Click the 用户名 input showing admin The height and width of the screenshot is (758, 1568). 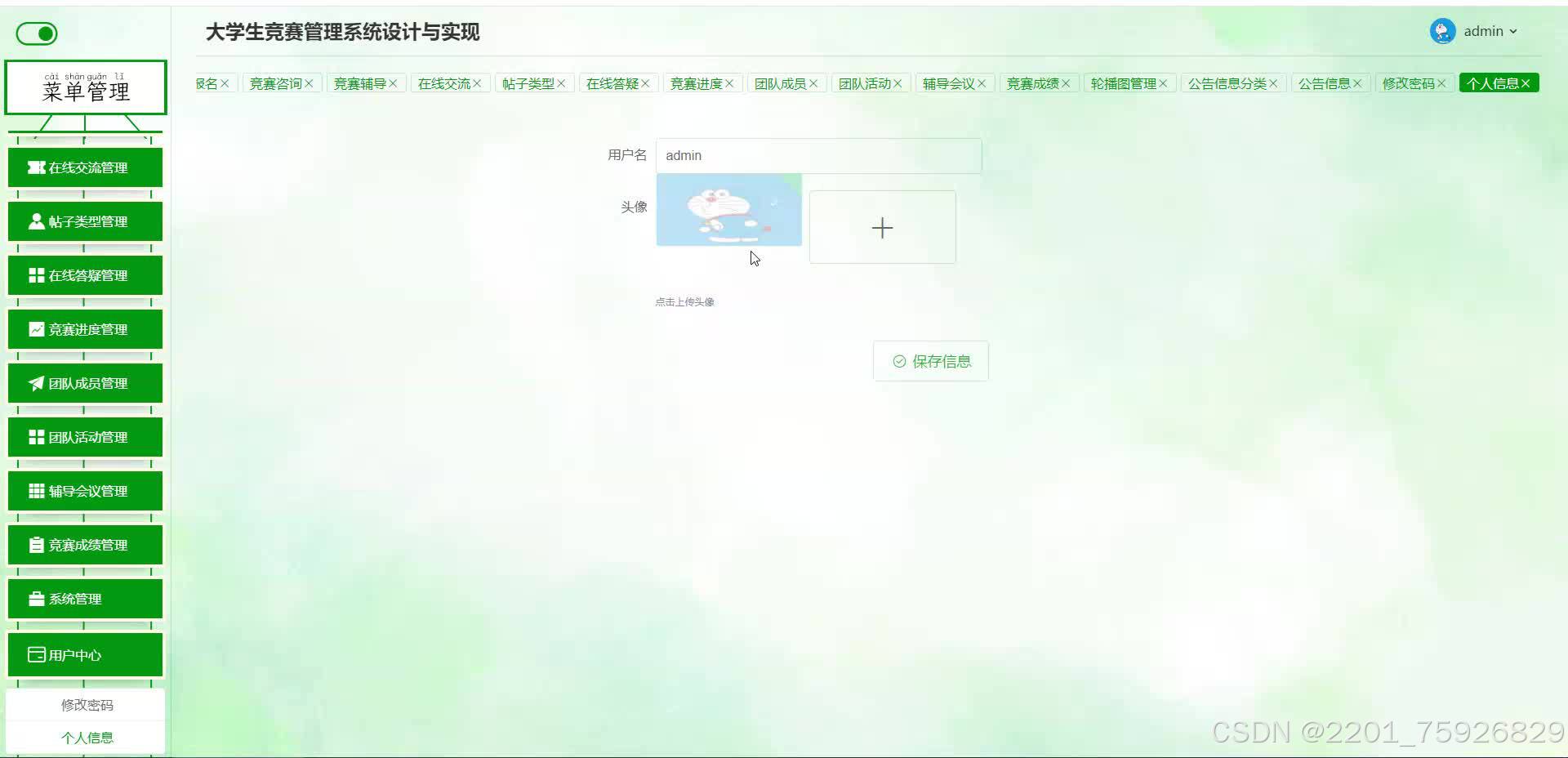tap(817, 155)
